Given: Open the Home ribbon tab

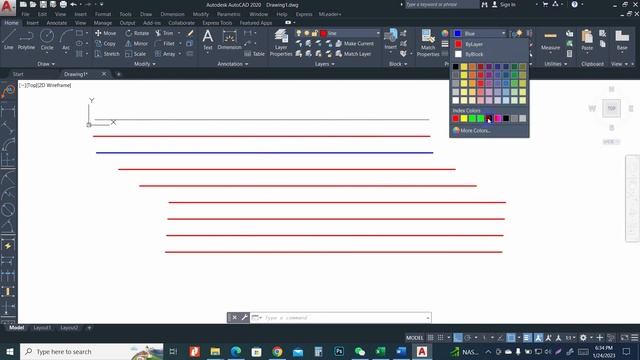Looking at the screenshot, I should click(11, 23).
